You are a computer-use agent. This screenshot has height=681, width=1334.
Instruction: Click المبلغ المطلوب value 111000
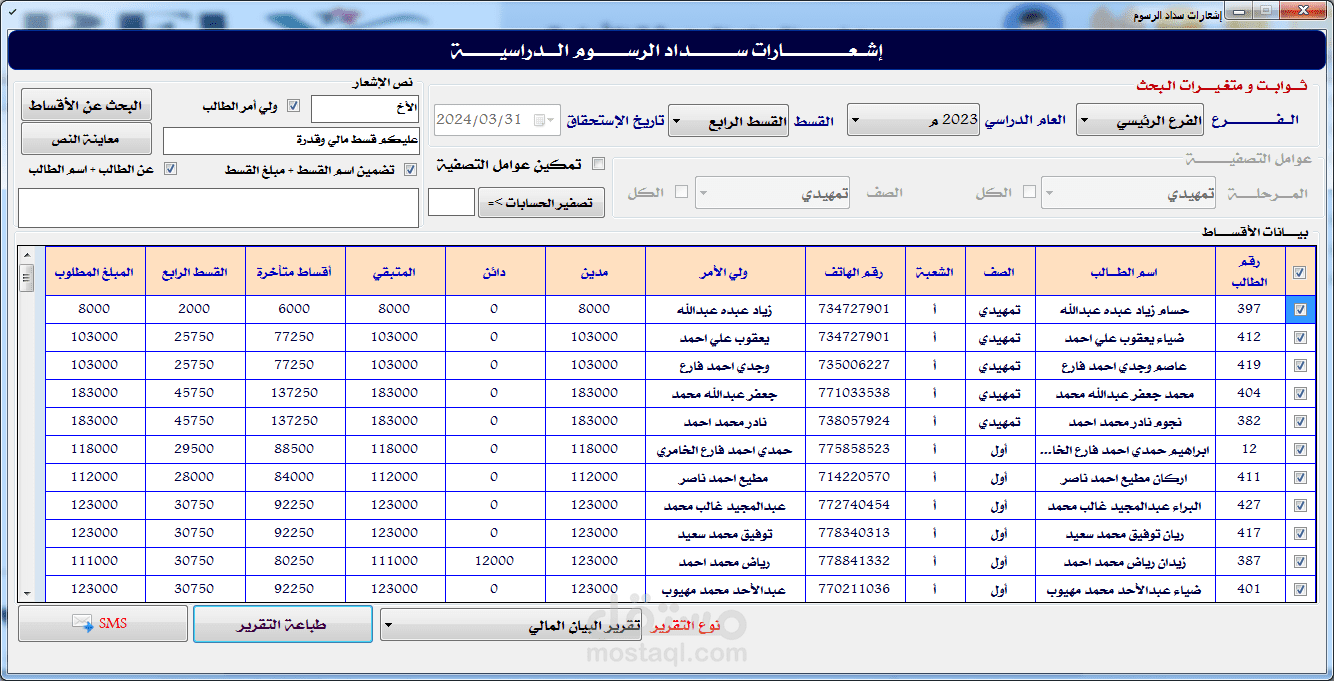[x=95, y=561]
